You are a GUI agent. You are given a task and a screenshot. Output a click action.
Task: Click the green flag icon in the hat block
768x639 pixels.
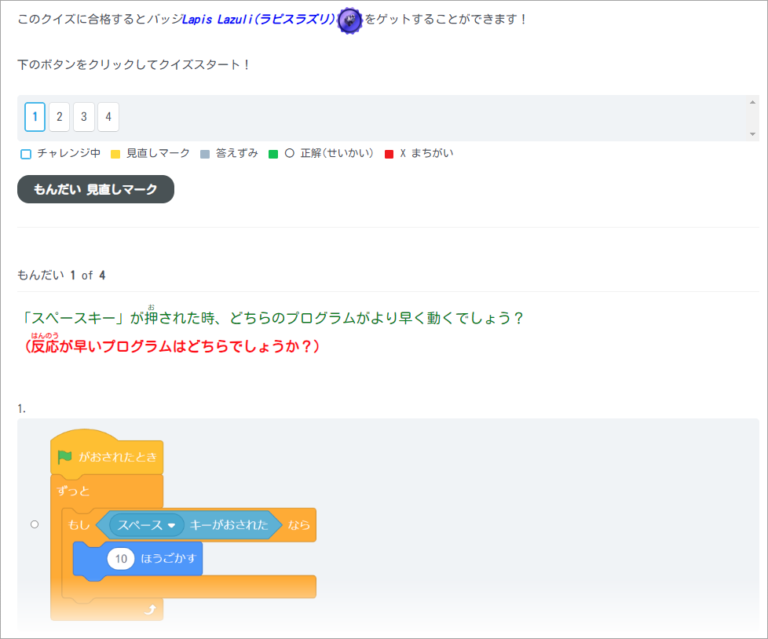tap(65, 457)
